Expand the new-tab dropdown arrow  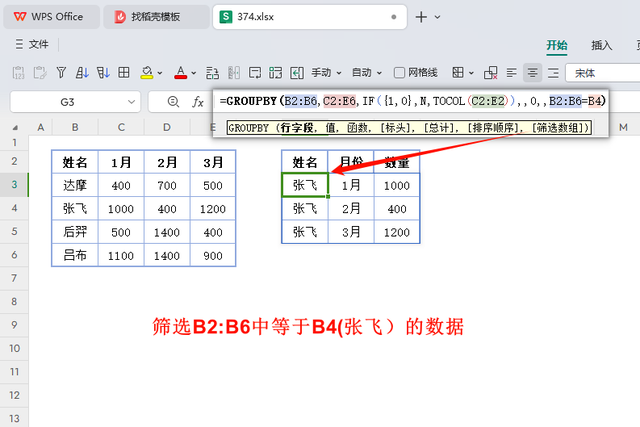click(x=438, y=17)
